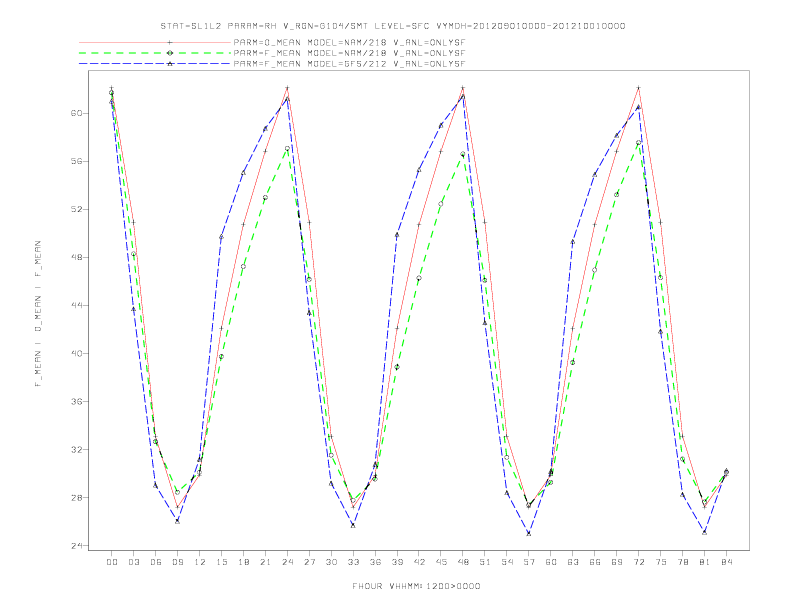
Task: Click the blue triangle data point at hour 81
Action: [705, 532]
